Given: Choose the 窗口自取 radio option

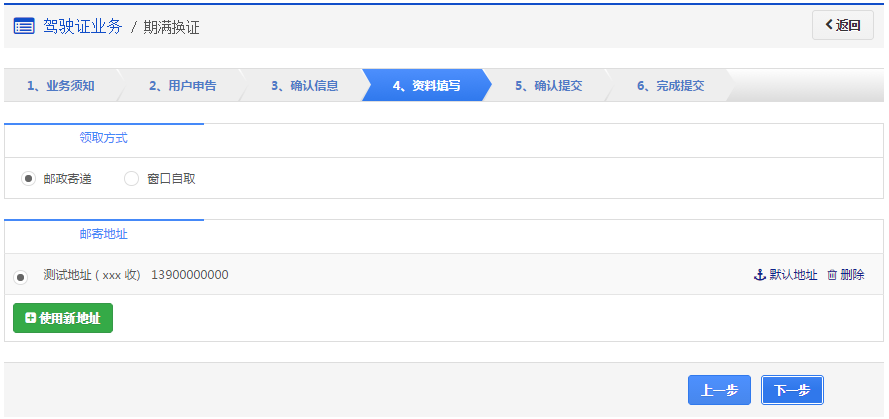Looking at the screenshot, I should [131, 179].
